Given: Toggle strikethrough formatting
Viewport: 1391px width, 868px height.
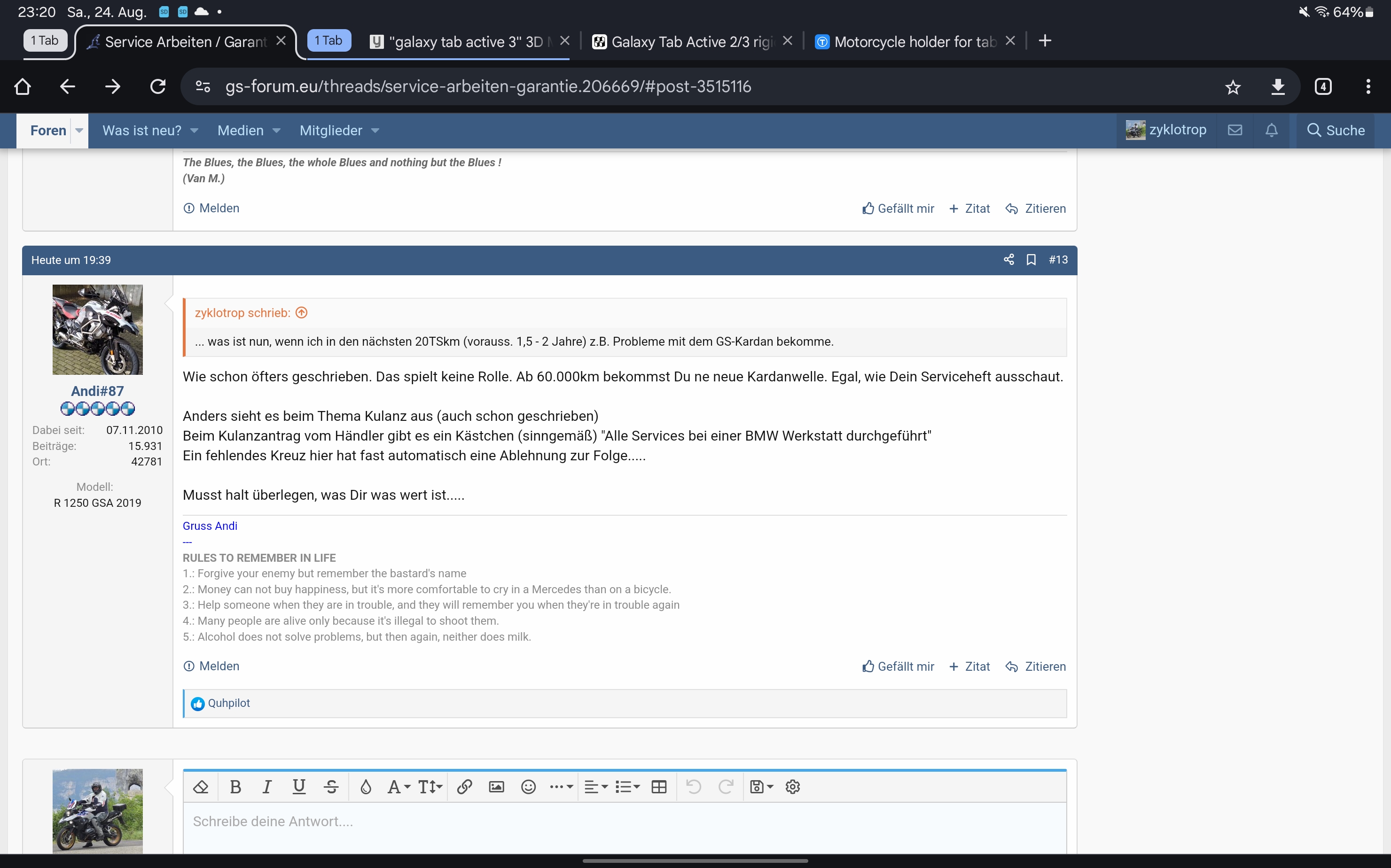Looking at the screenshot, I should coord(331,786).
